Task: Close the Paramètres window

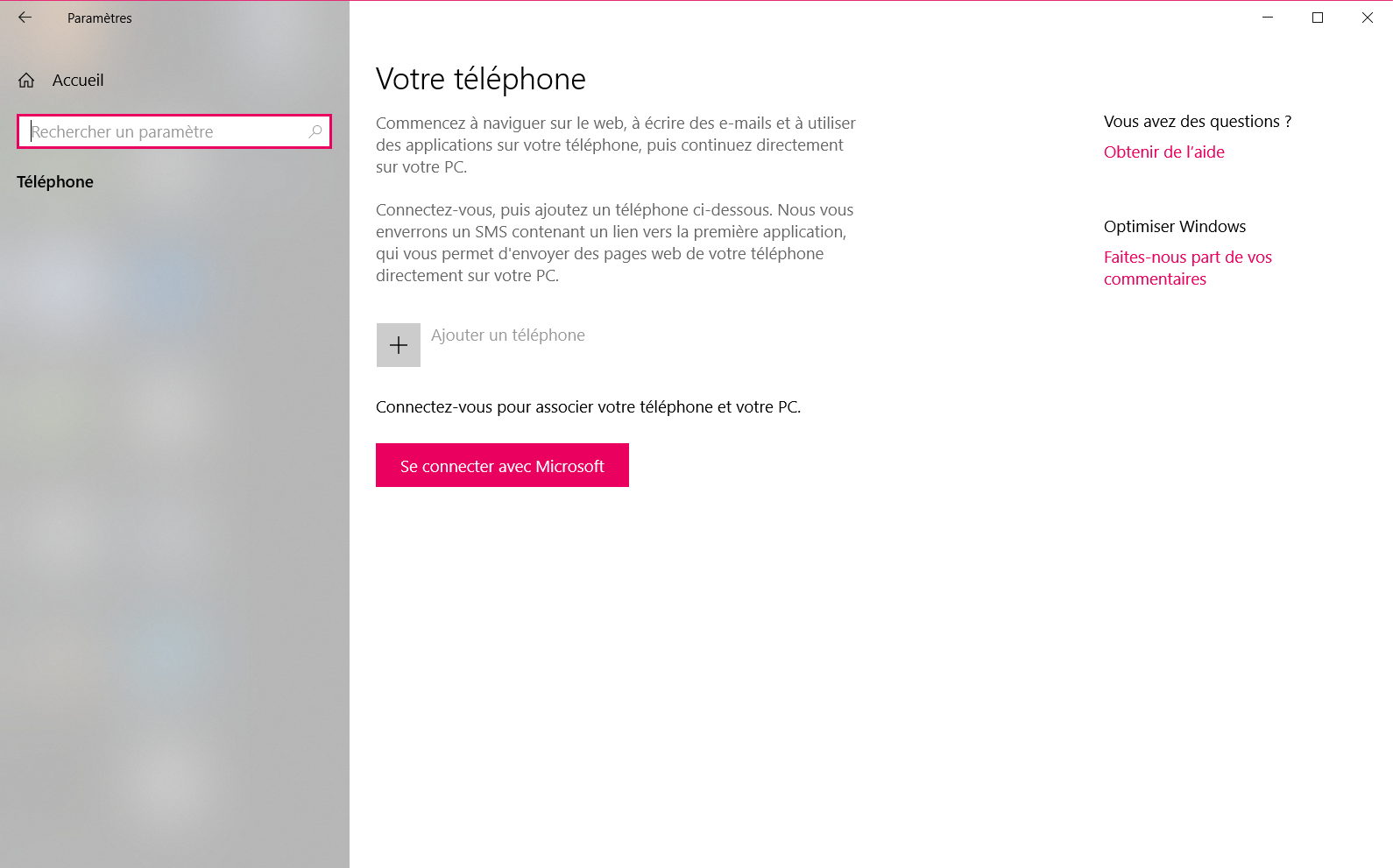Action: coord(1367,18)
